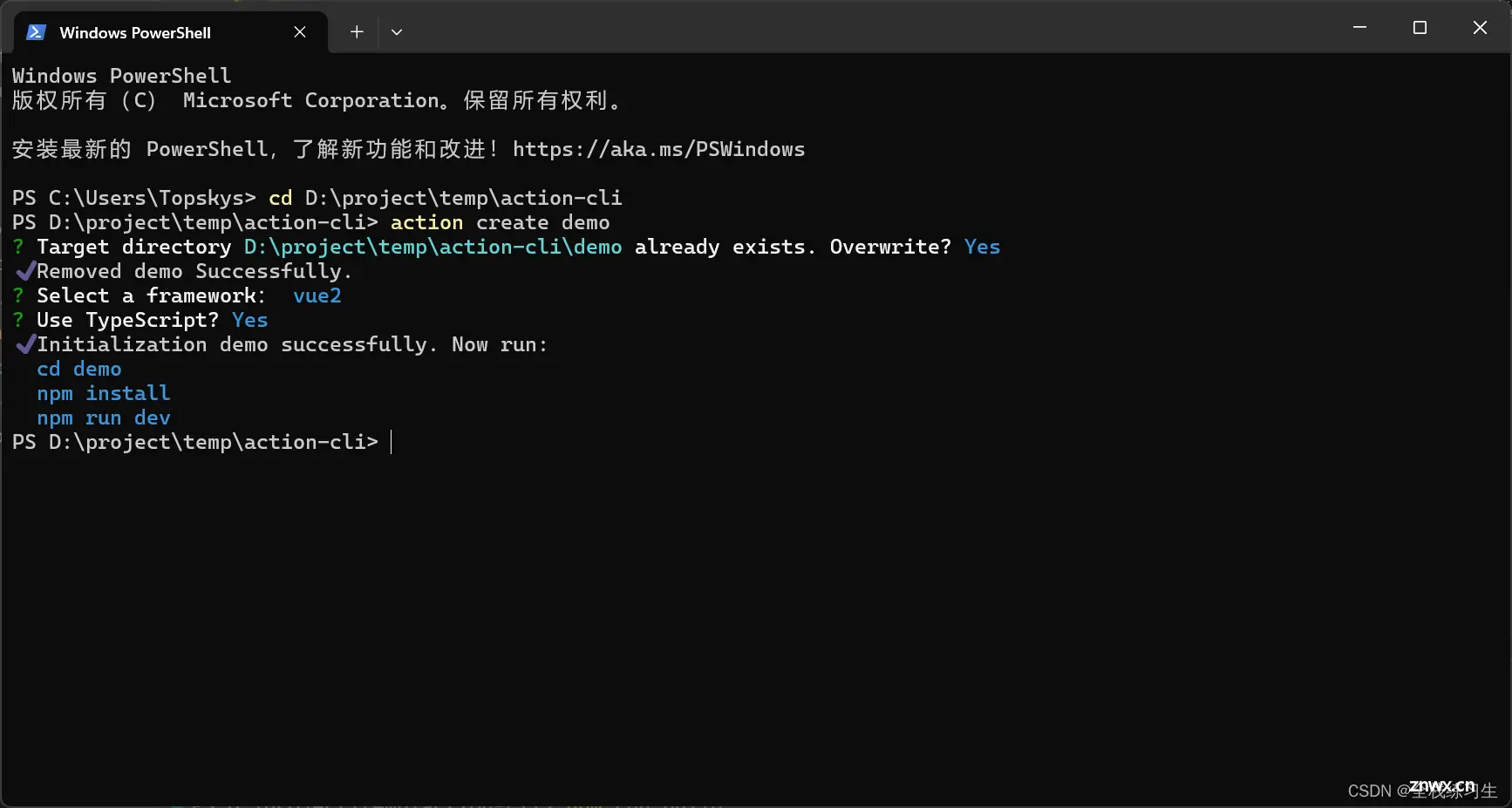Image resolution: width=1512 pixels, height=808 pixels.
Task: Click 'Removed demo Successfully.' line
Action: [194, 271]
